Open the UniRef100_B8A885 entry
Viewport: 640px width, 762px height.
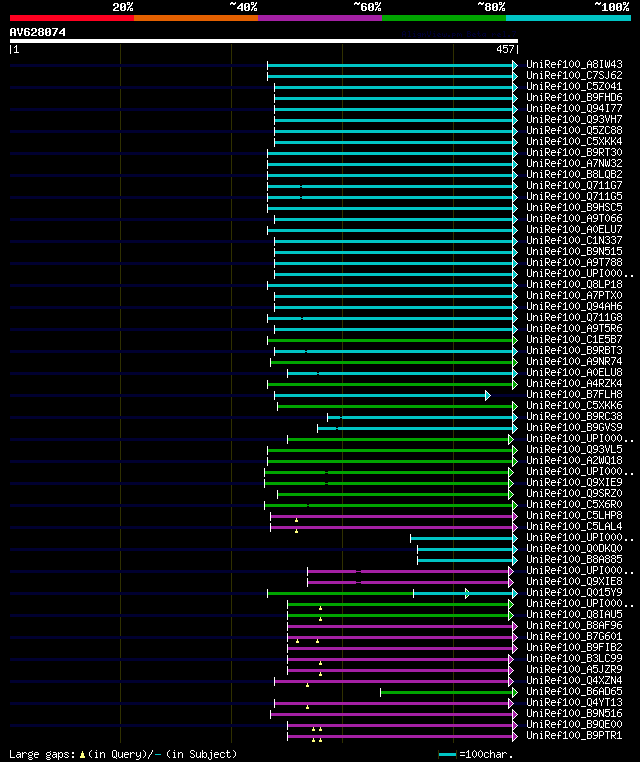[x=574, y=559]
